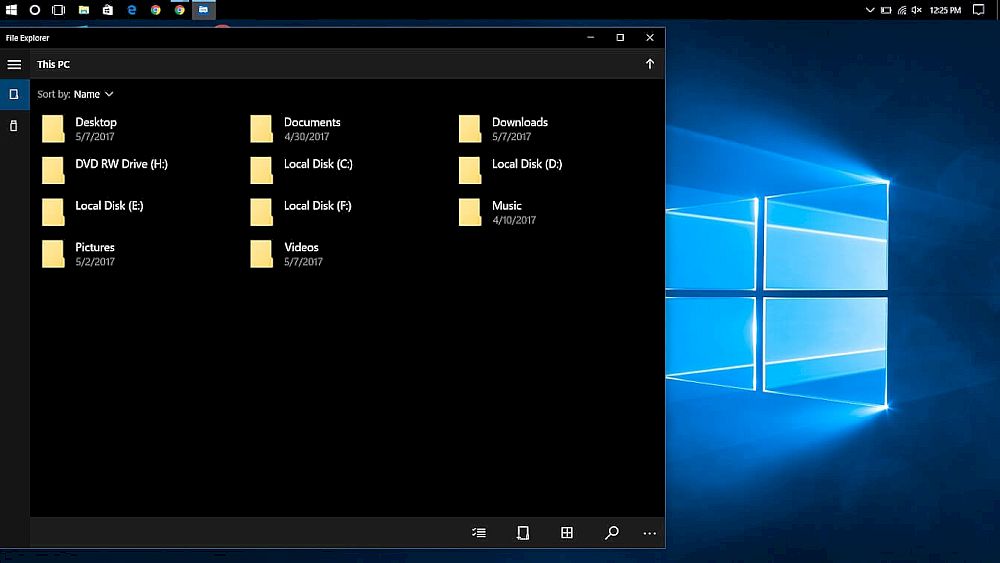
Task: Click the 12:25 PM taskbar clock
Action: [945, 10]
